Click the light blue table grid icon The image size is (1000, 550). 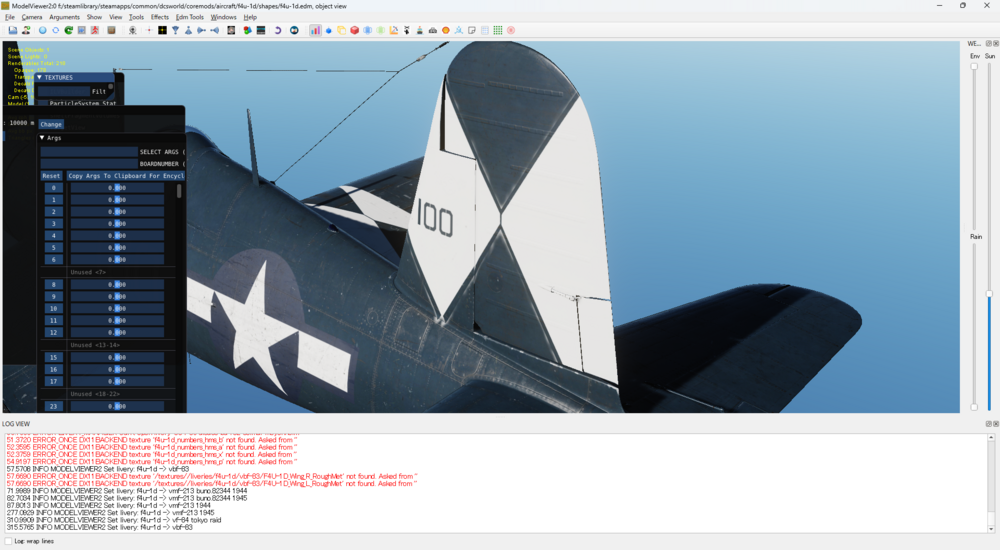485,30
